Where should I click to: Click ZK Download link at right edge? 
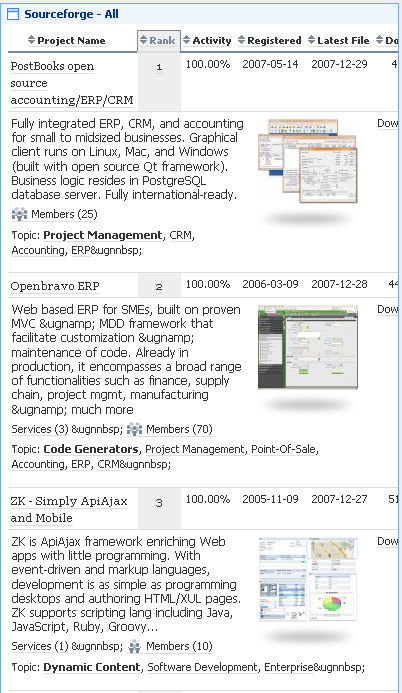[x=388, y=541]
